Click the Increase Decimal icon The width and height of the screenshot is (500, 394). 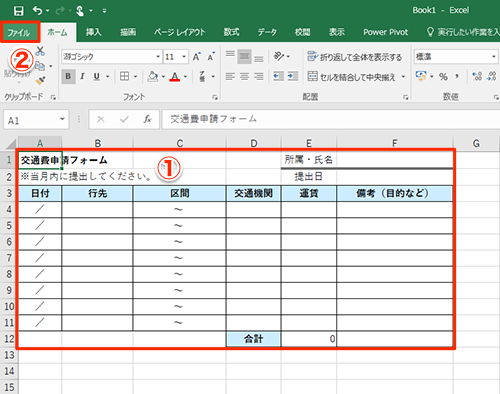coord(477,76)
